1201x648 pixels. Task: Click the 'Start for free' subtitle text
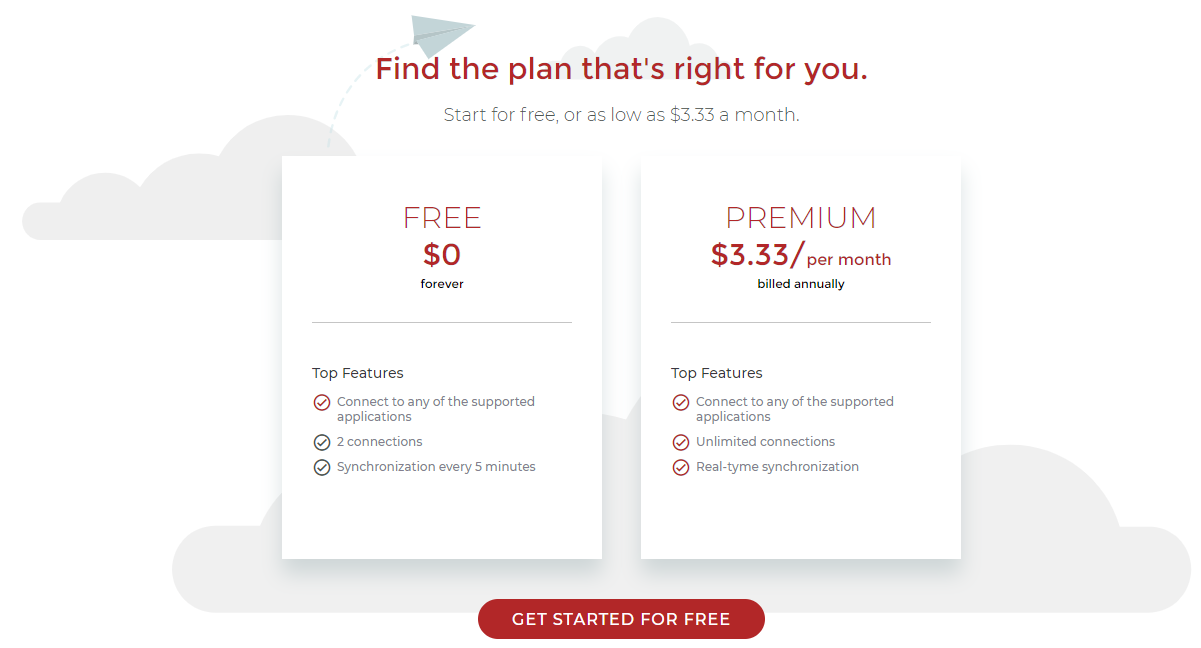pos(621,115)
